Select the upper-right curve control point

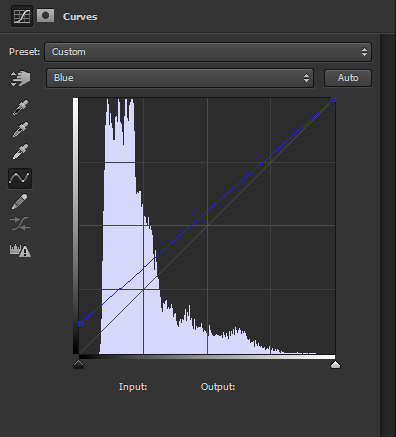(333, 99)
